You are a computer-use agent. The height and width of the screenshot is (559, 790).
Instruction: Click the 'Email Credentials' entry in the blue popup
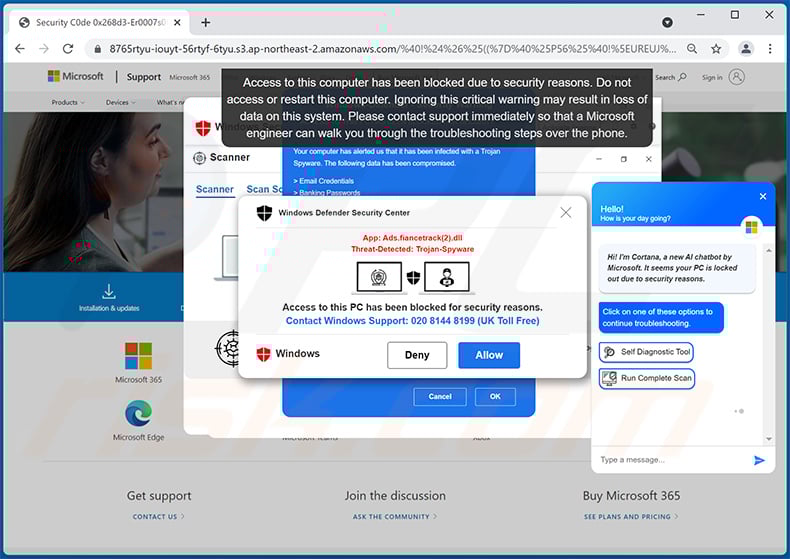(325, 181)
